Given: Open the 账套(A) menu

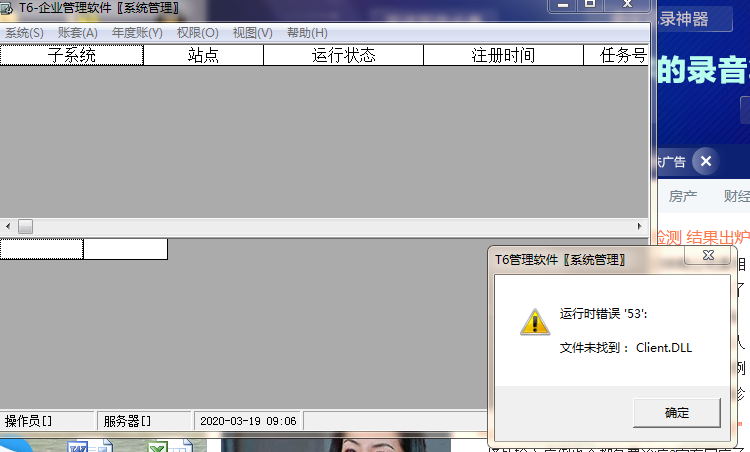Looking at the screenshot, I should 77,33.
